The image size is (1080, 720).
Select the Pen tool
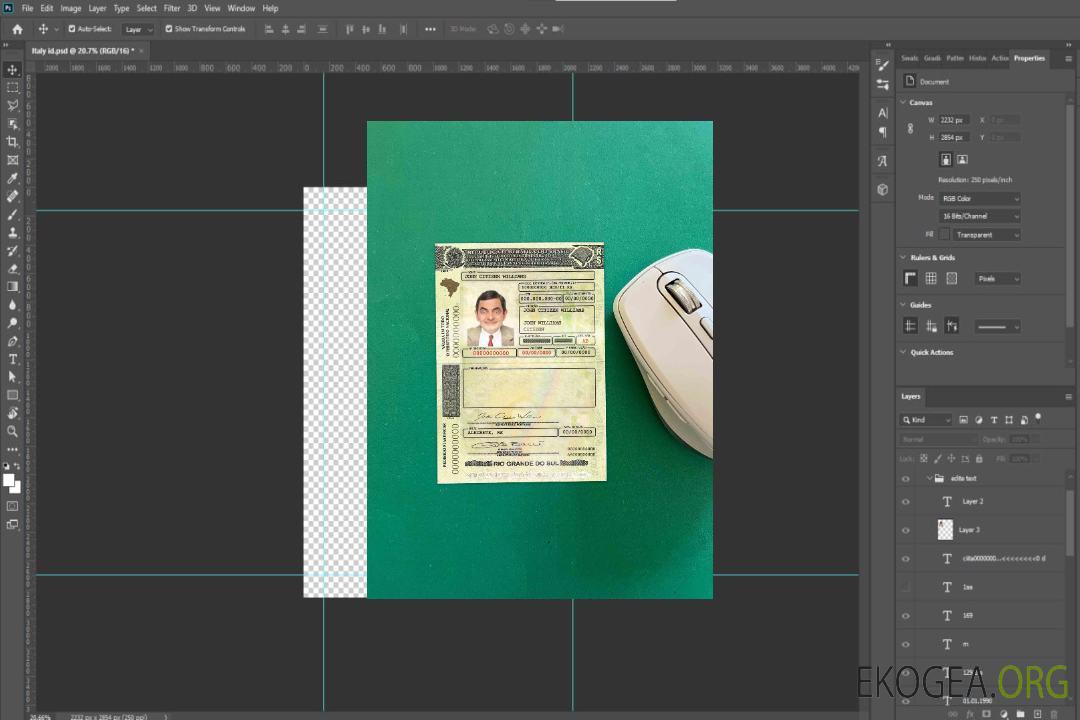[x=12, y=341]
